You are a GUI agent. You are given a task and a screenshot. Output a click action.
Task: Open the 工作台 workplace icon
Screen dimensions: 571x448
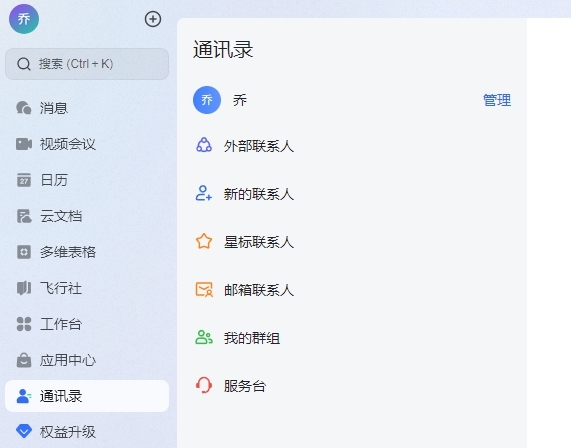point(24,324)
